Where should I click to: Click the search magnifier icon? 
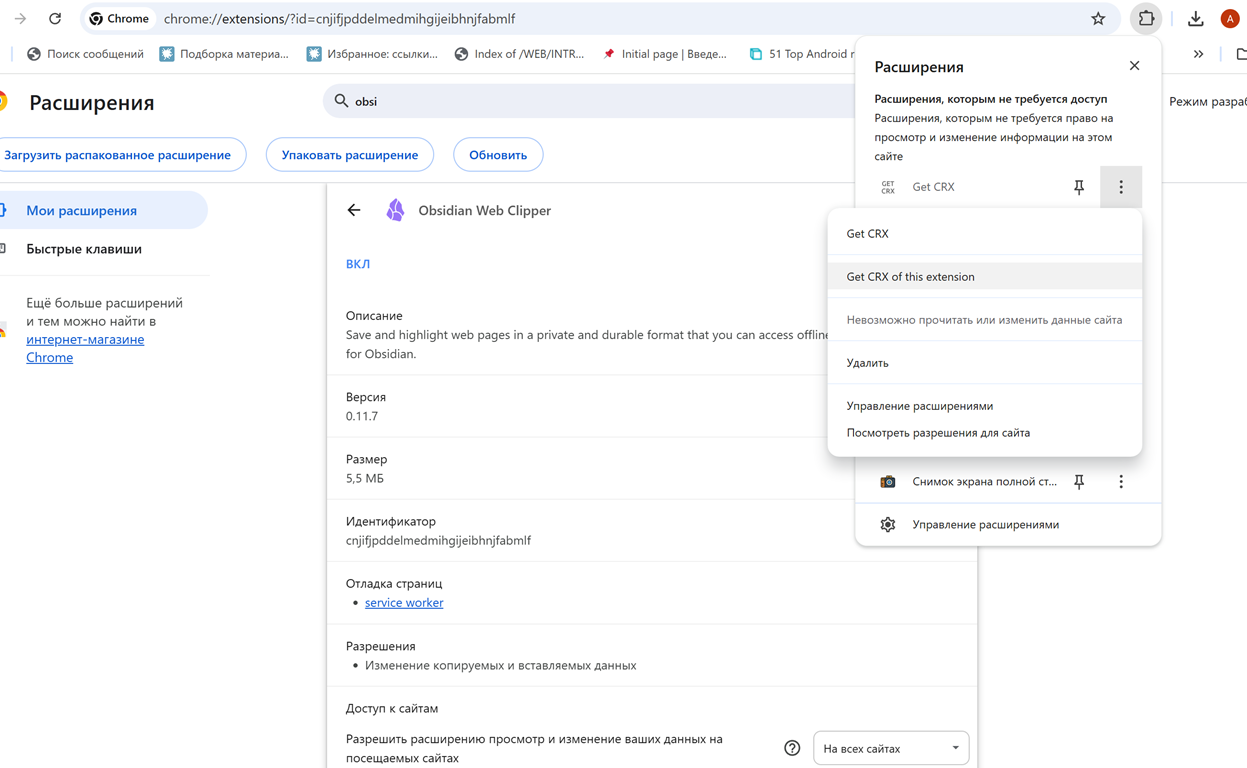[341, 101]
